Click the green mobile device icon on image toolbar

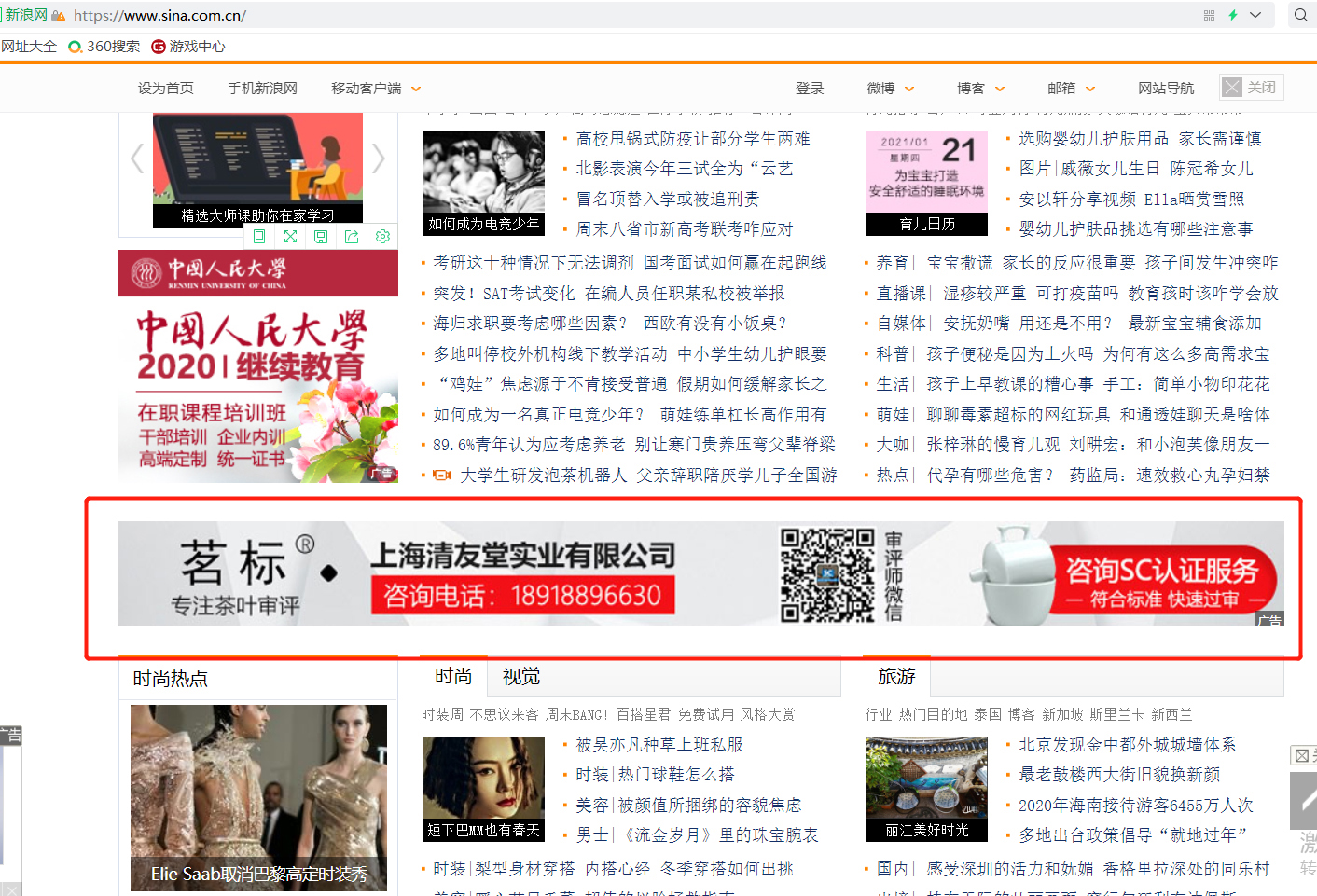(259, 237)
